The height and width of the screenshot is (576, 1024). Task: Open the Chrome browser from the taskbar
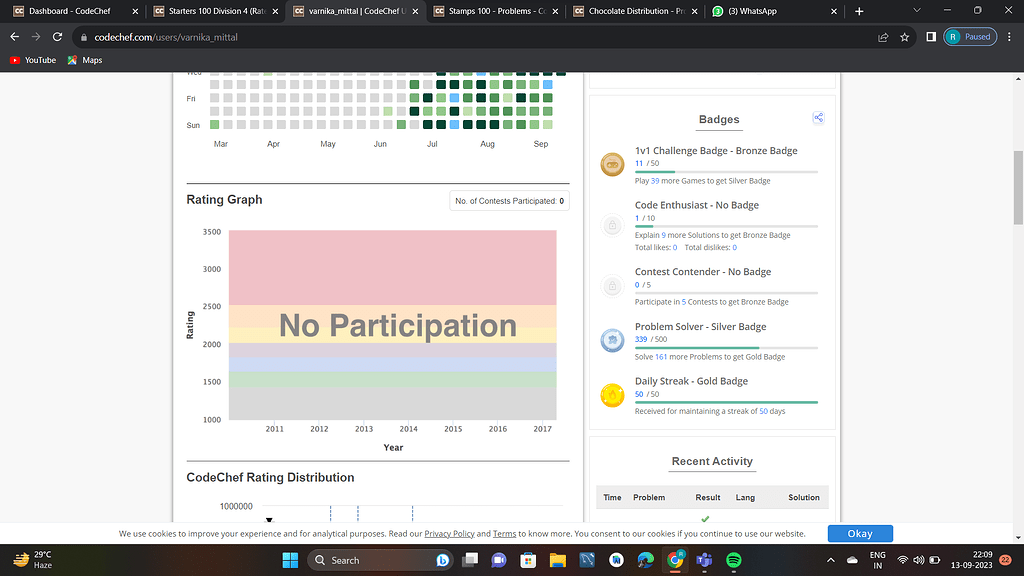pyautogui.click(x=675, y=560)
